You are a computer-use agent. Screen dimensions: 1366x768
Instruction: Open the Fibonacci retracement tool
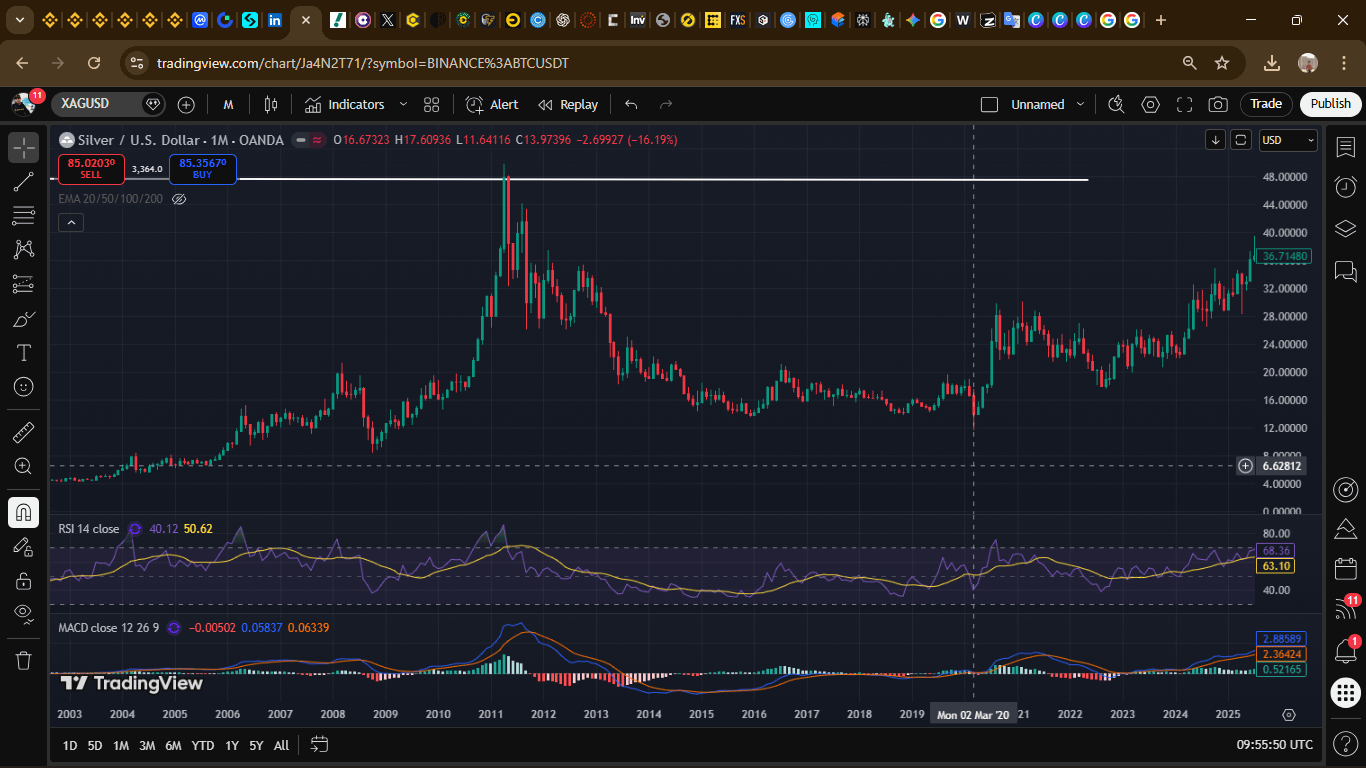click(x=24, y=215)
